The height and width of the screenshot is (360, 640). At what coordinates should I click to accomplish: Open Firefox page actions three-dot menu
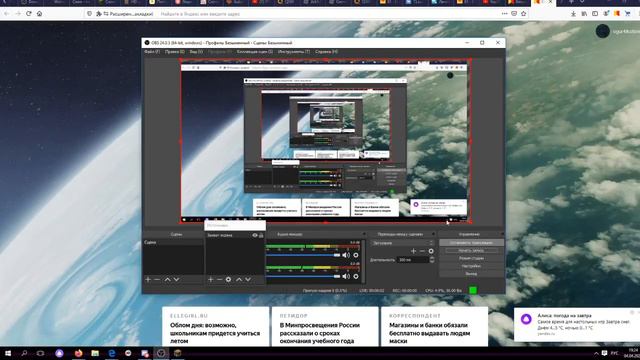[x=504, y=13]
